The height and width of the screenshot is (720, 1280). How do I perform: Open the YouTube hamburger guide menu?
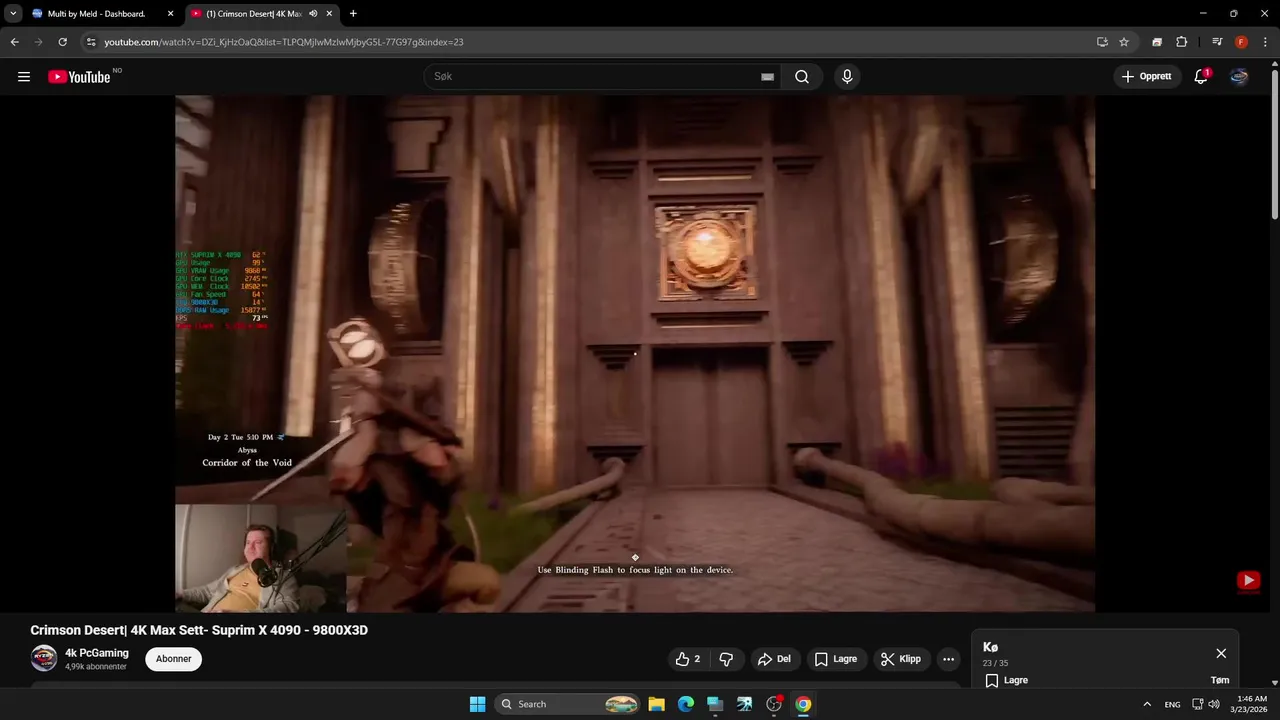24,77
